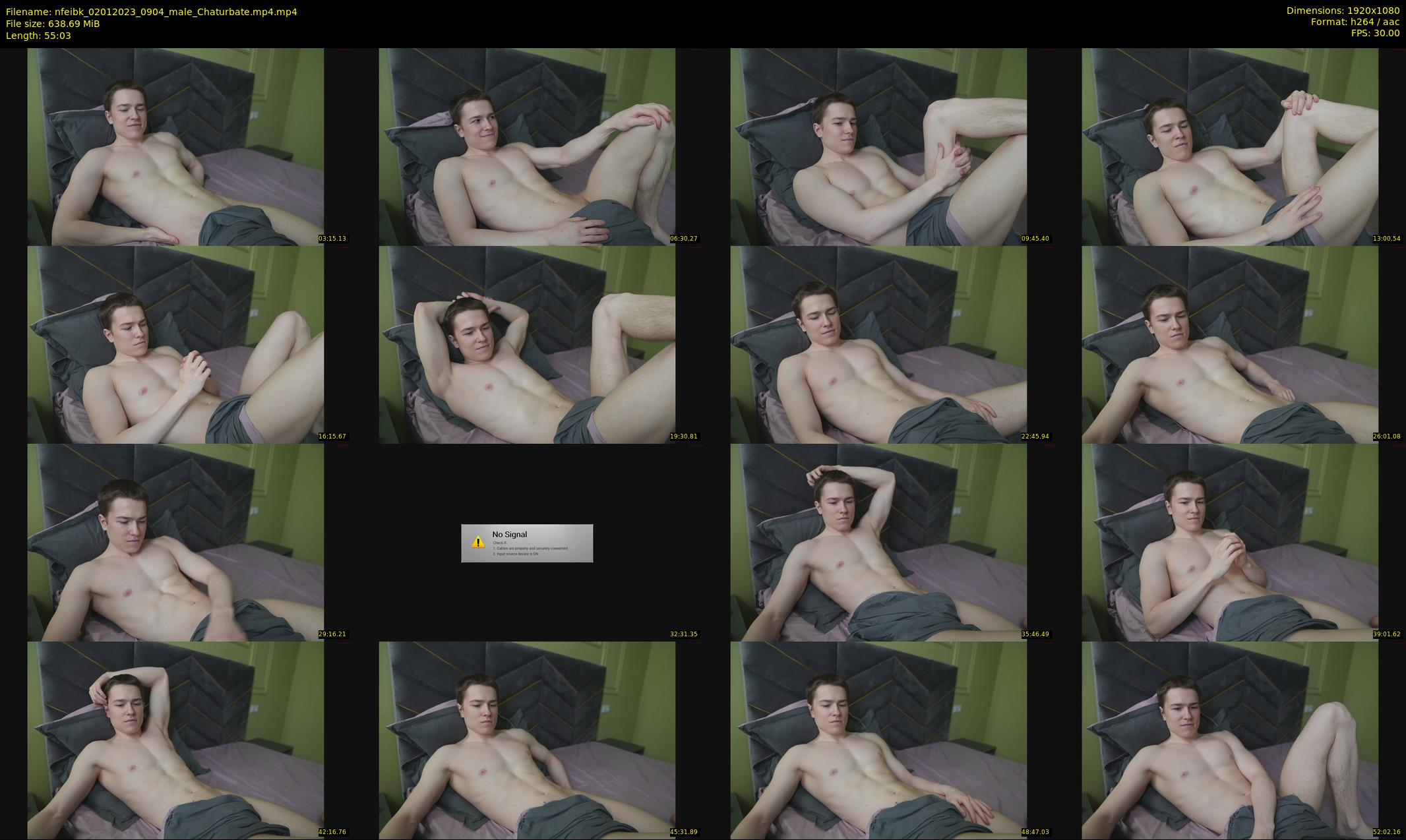Pick the frame captured at 29:16.21
Viewport: 1406px width, 840px height.
[175, 542]
